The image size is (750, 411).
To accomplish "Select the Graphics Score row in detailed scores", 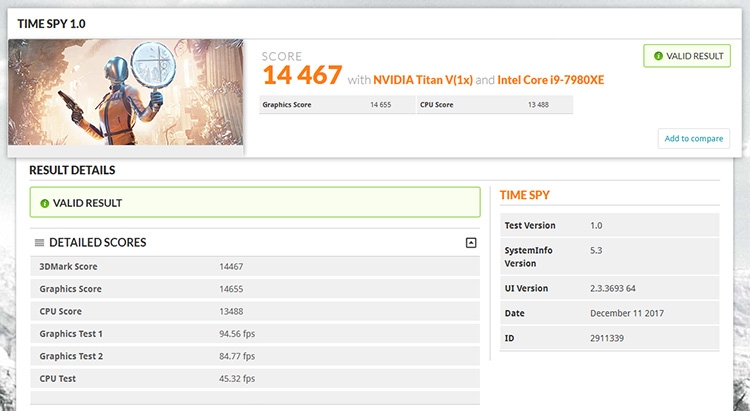I will 255,289.
